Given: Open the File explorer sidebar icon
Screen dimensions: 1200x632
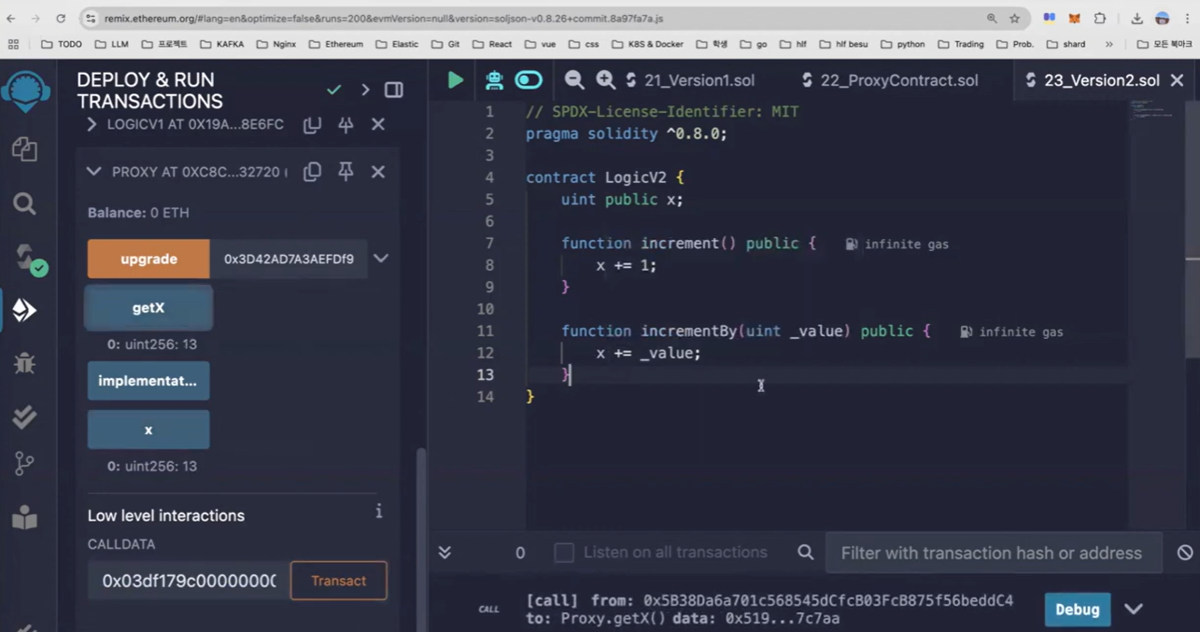Looking at the screenshot, I should click(24, 150).
